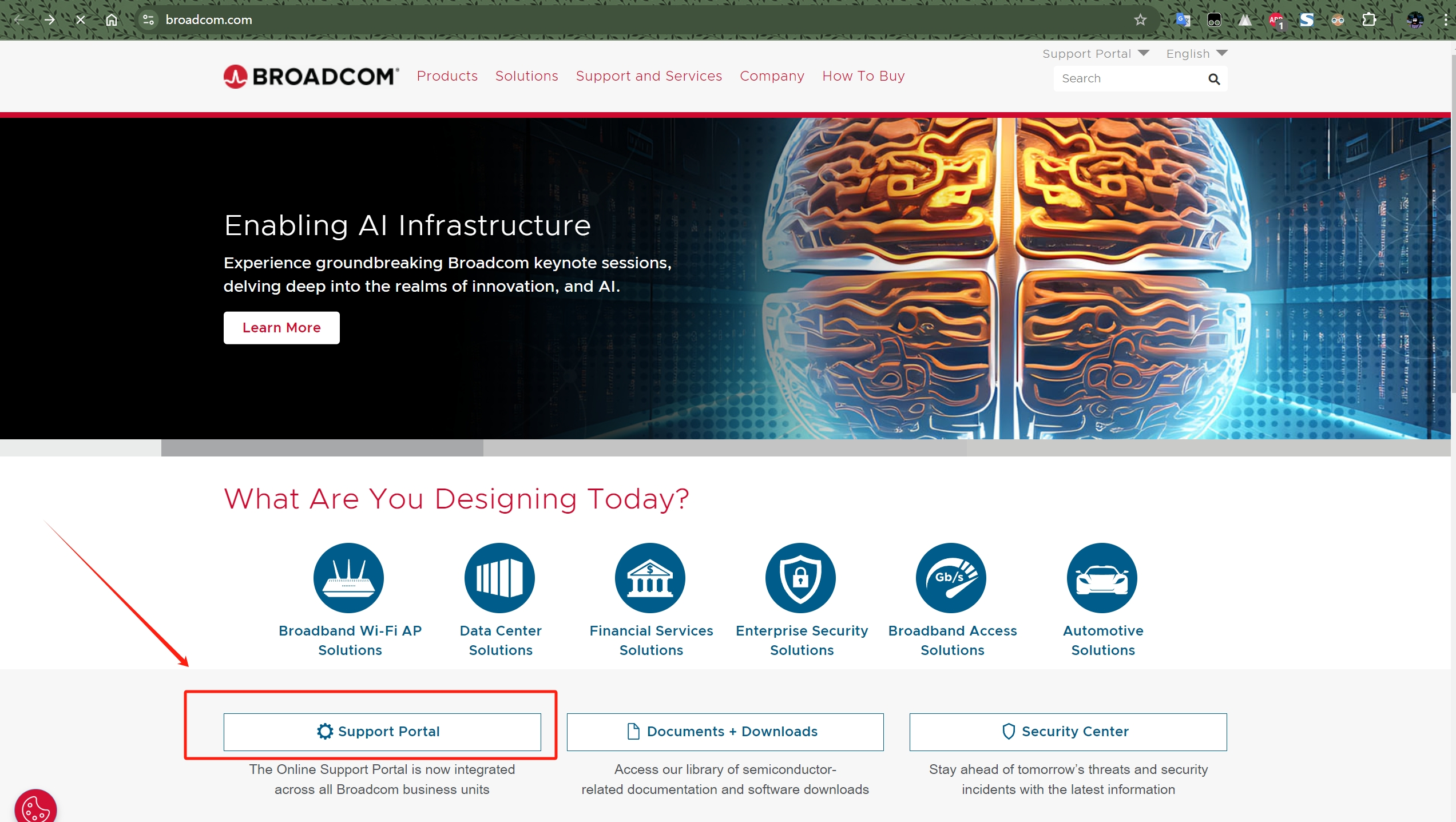Select the Financial Services bank icon
The height and width of the screenshot is (822, 1456).
(x=650, y=577)
